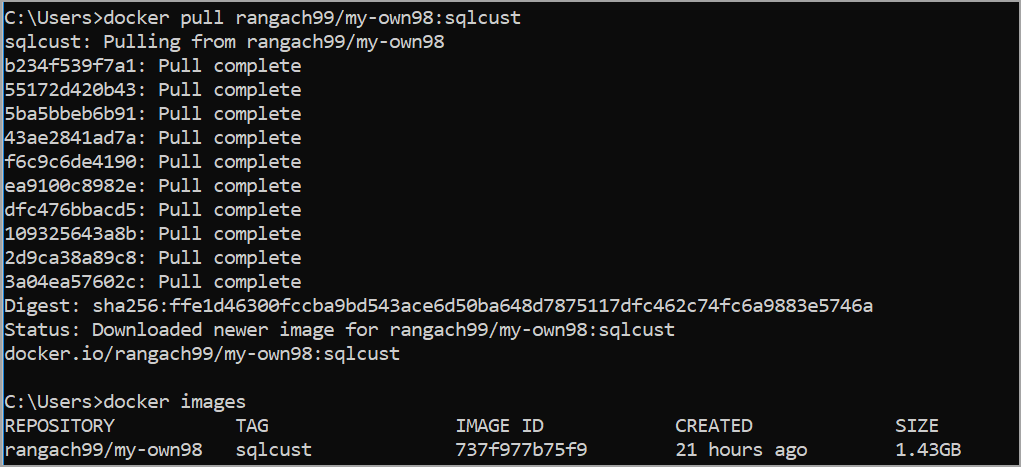The height and width of the screenshot is (467, 1021).
Task: Click the 1.43GB size value
Action: point(927,450)
